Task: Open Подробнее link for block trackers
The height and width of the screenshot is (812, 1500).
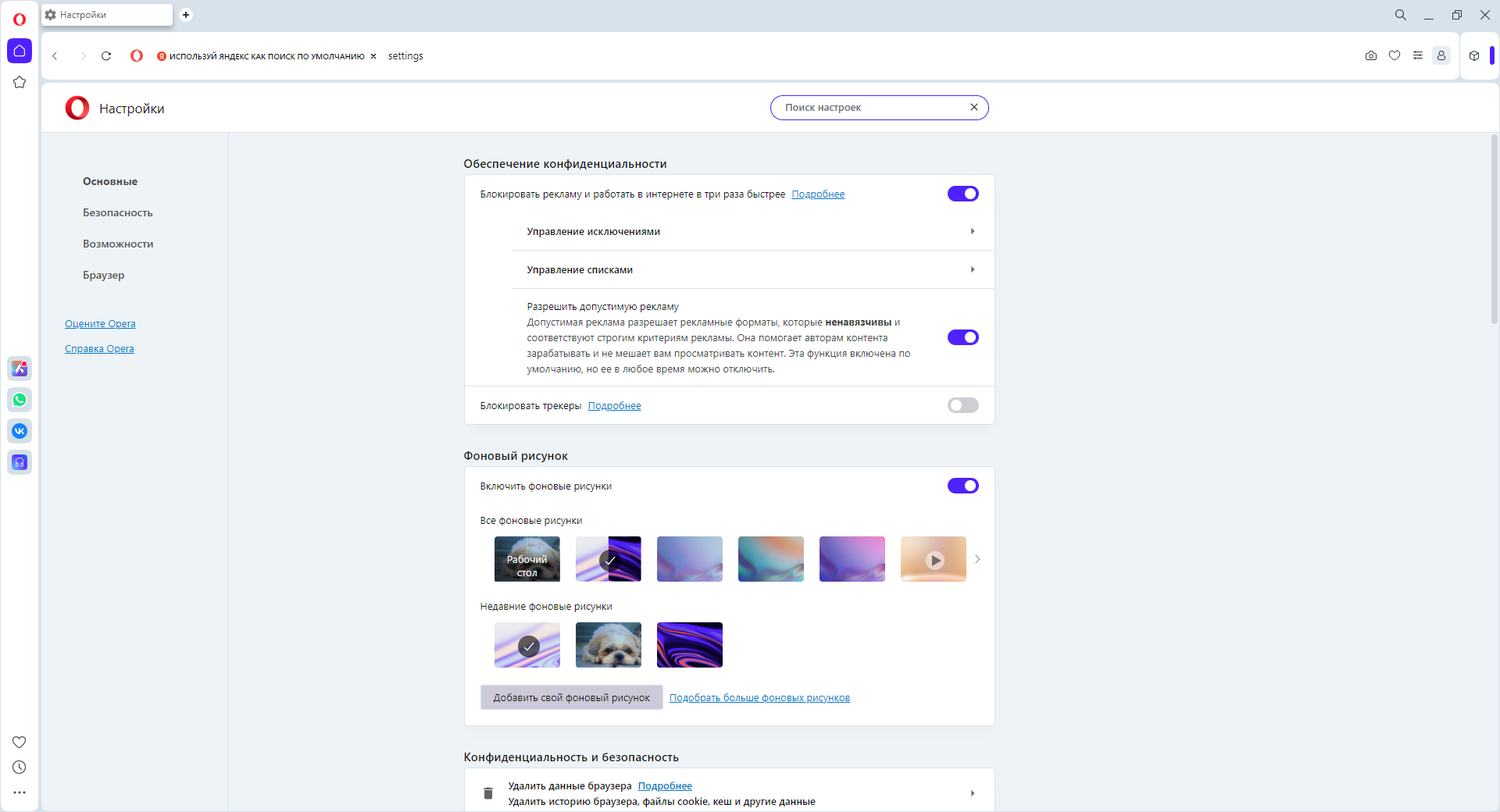Action: [614, 406]
